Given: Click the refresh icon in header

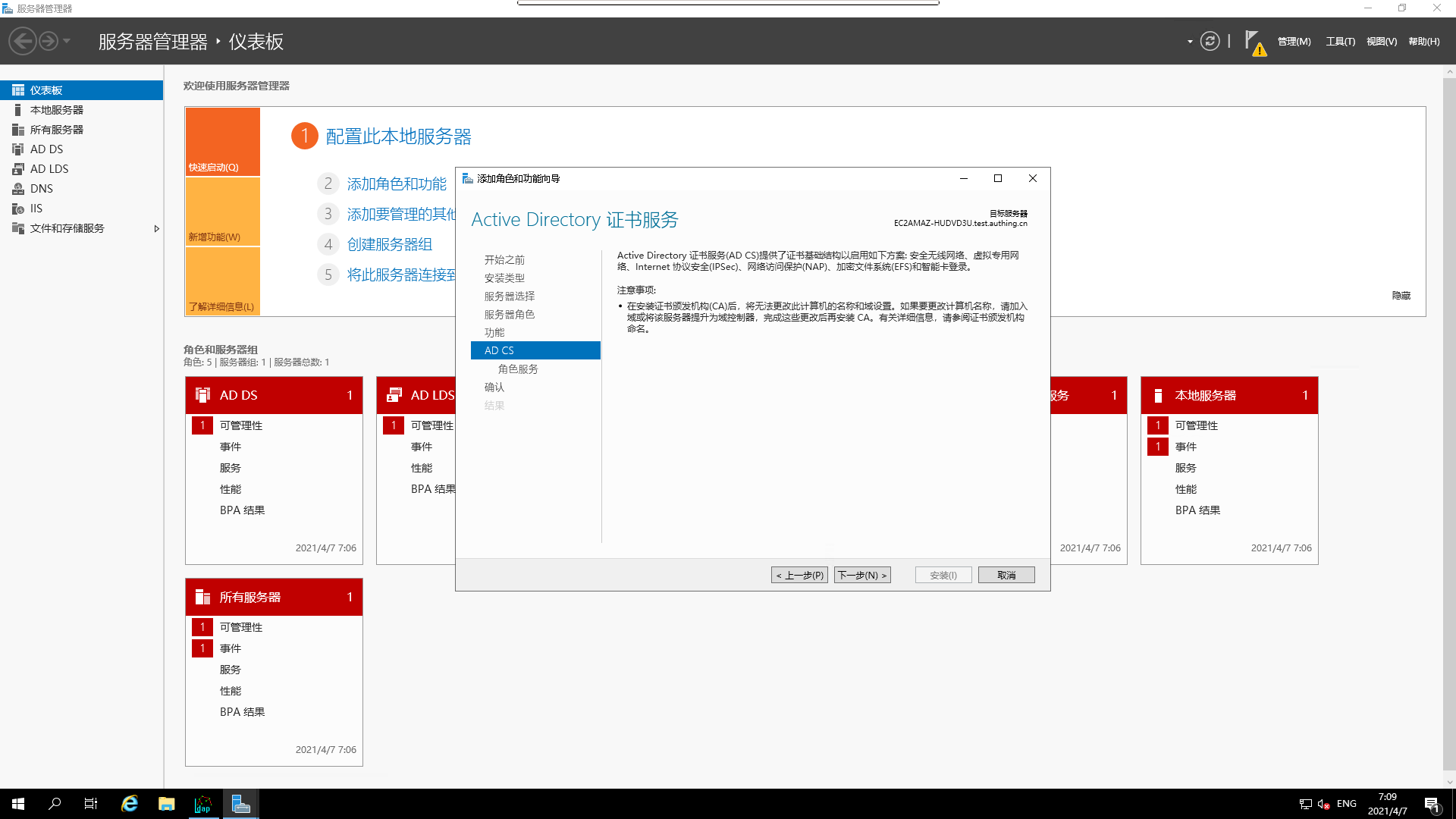Looking at the screenshot, I should 1210,41.
